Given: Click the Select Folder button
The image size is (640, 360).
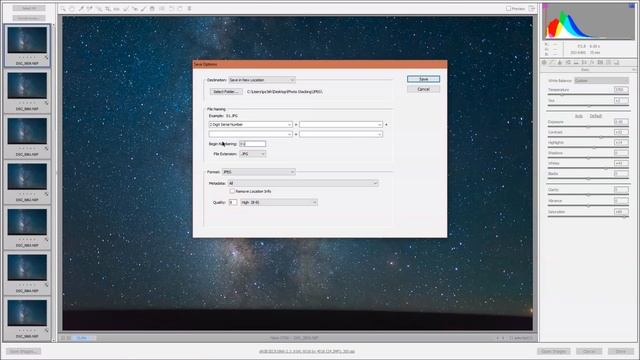Looking at the screenshot, I should click(x=226, y=92).
